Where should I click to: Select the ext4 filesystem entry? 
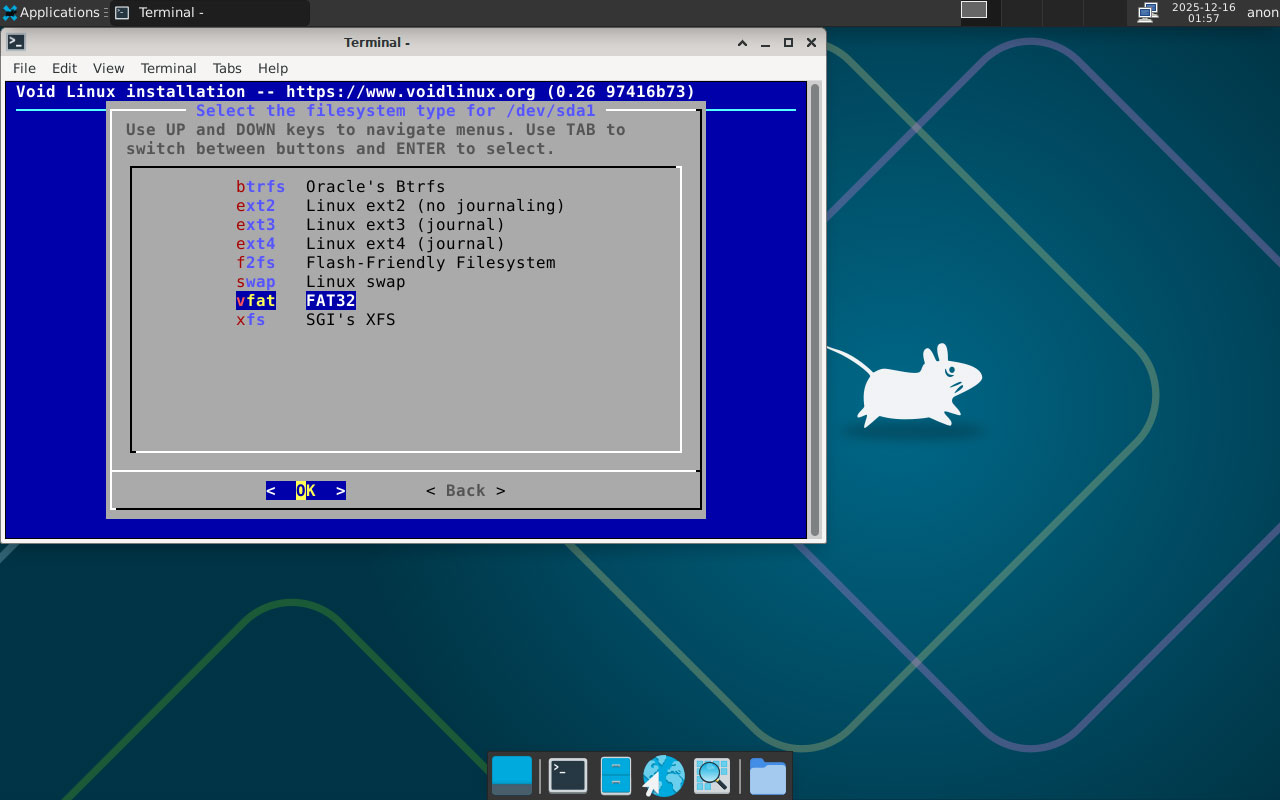[x=370, y=244]
